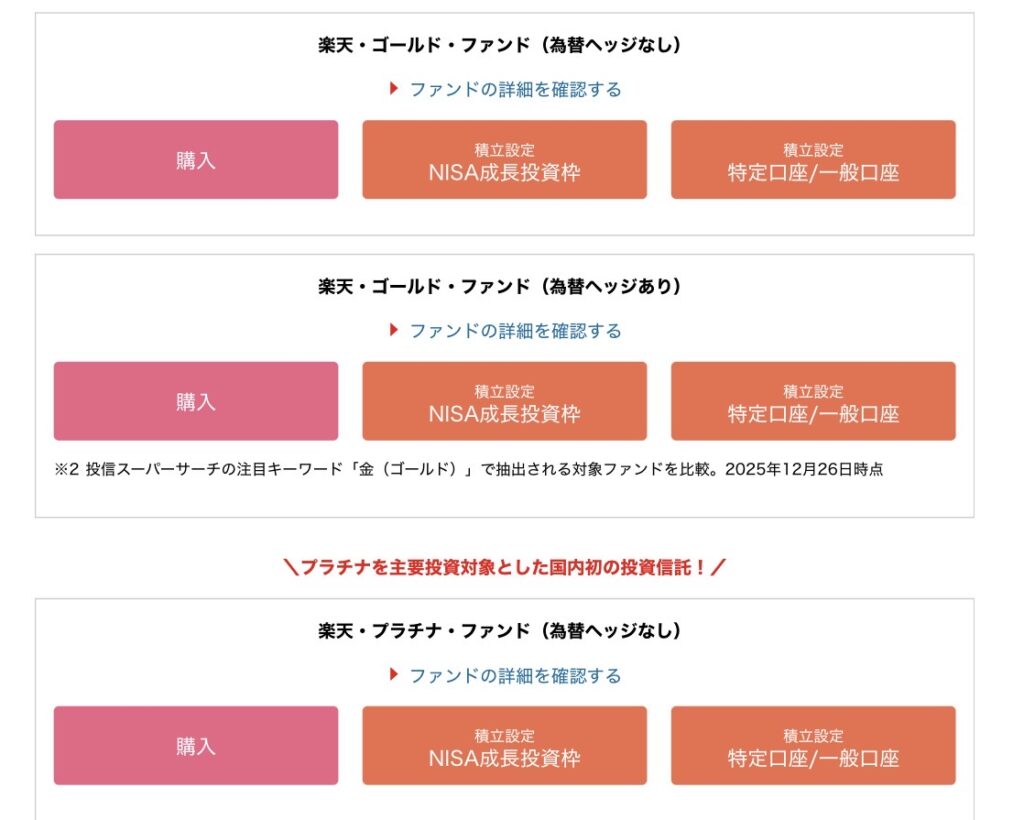Click red arrow icon under Gold Fund (ヘッジあり)
This screenshot has width=1024, height=820.
(394, 330)
